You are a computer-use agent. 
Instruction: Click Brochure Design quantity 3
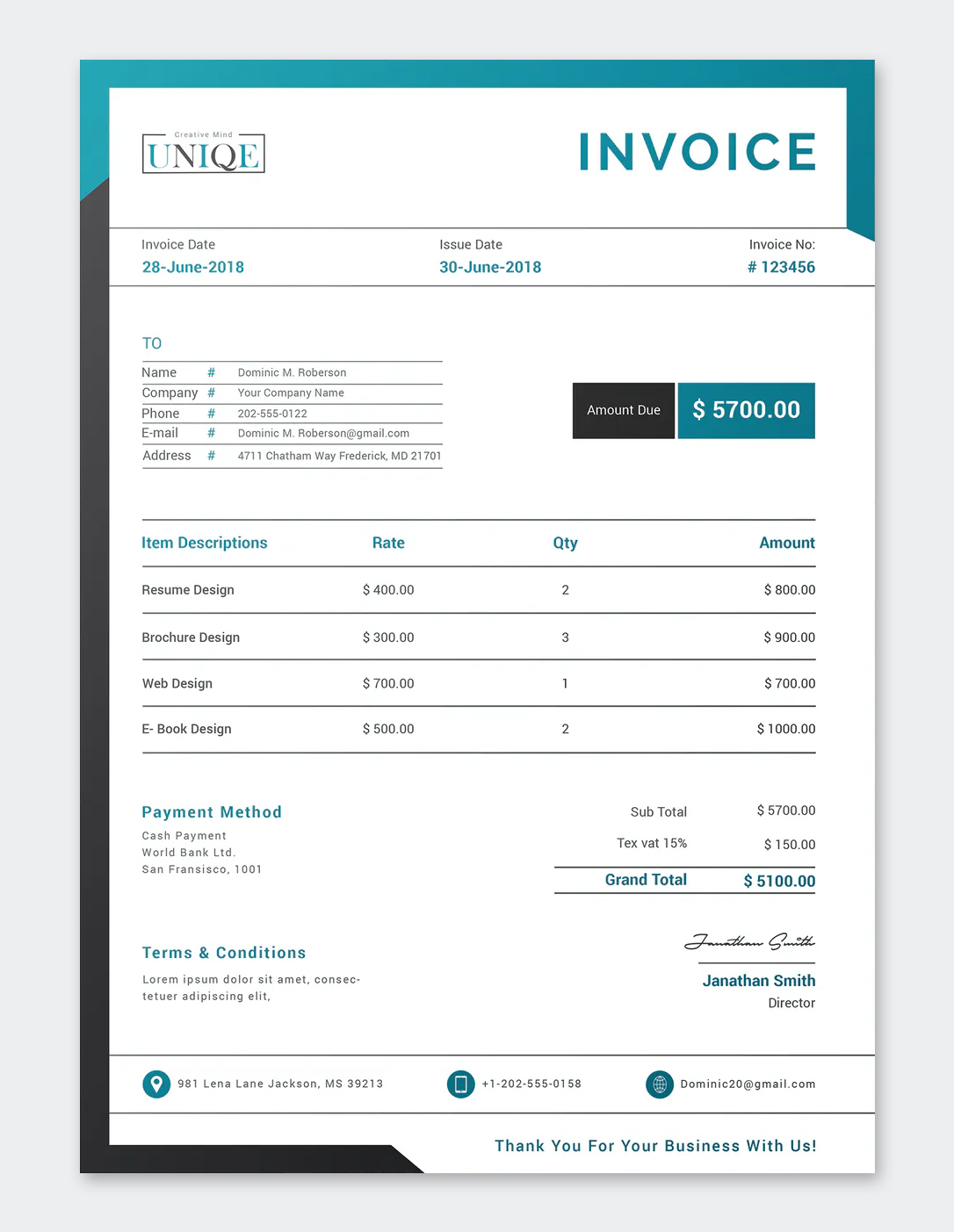(x=566, y=638)
